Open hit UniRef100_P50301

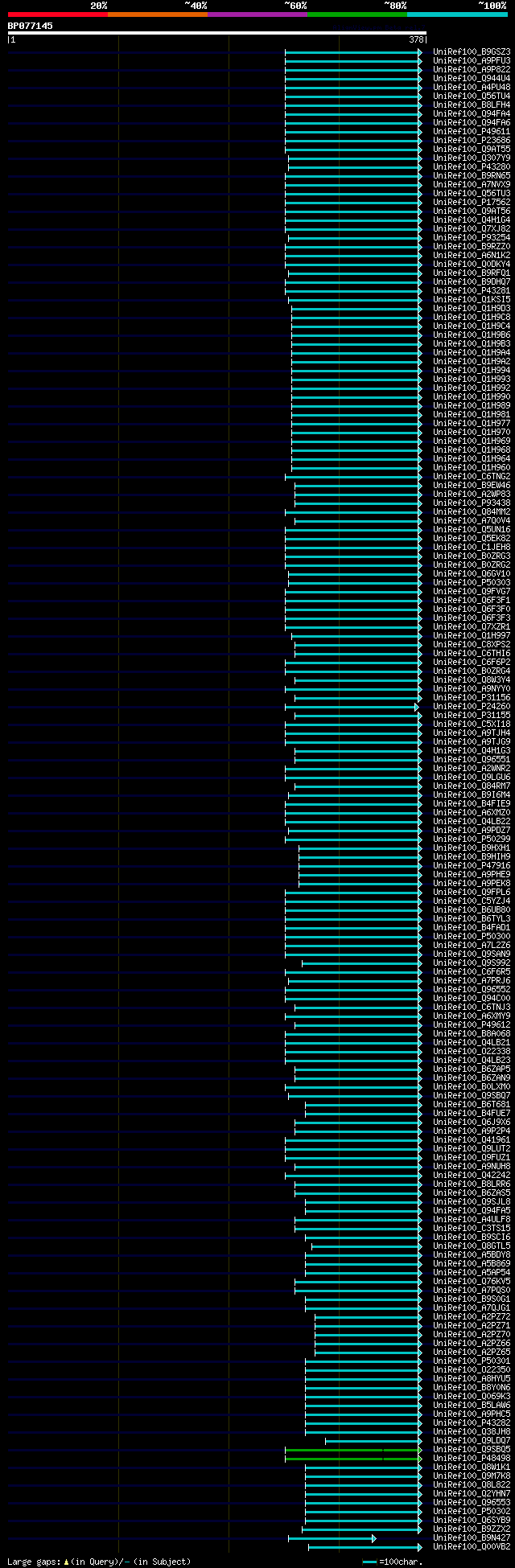472,1361
